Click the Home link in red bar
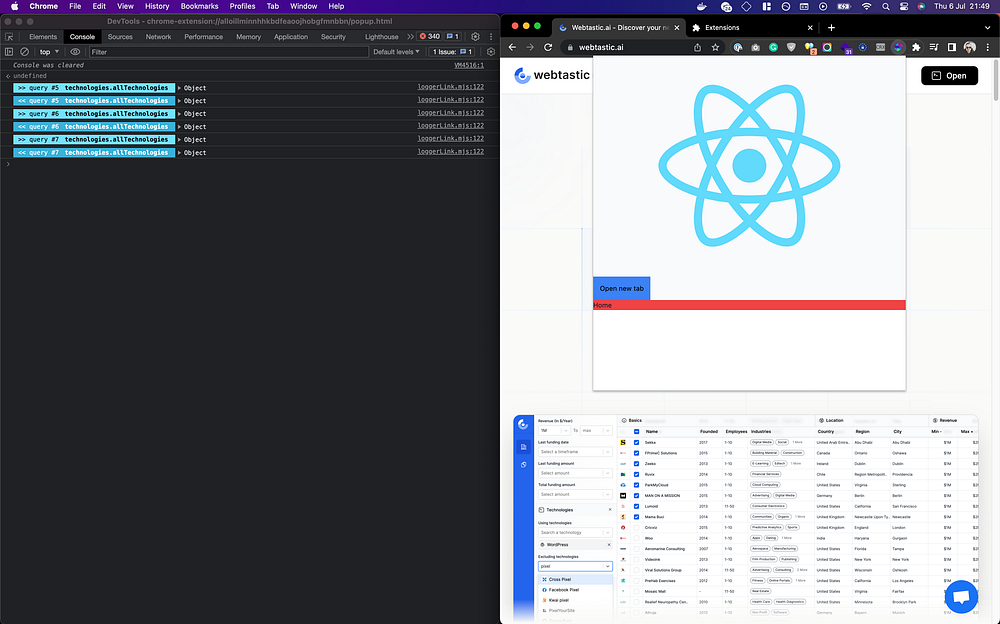Viewport: 1000px width, 624px height. [x=602, y=305]
